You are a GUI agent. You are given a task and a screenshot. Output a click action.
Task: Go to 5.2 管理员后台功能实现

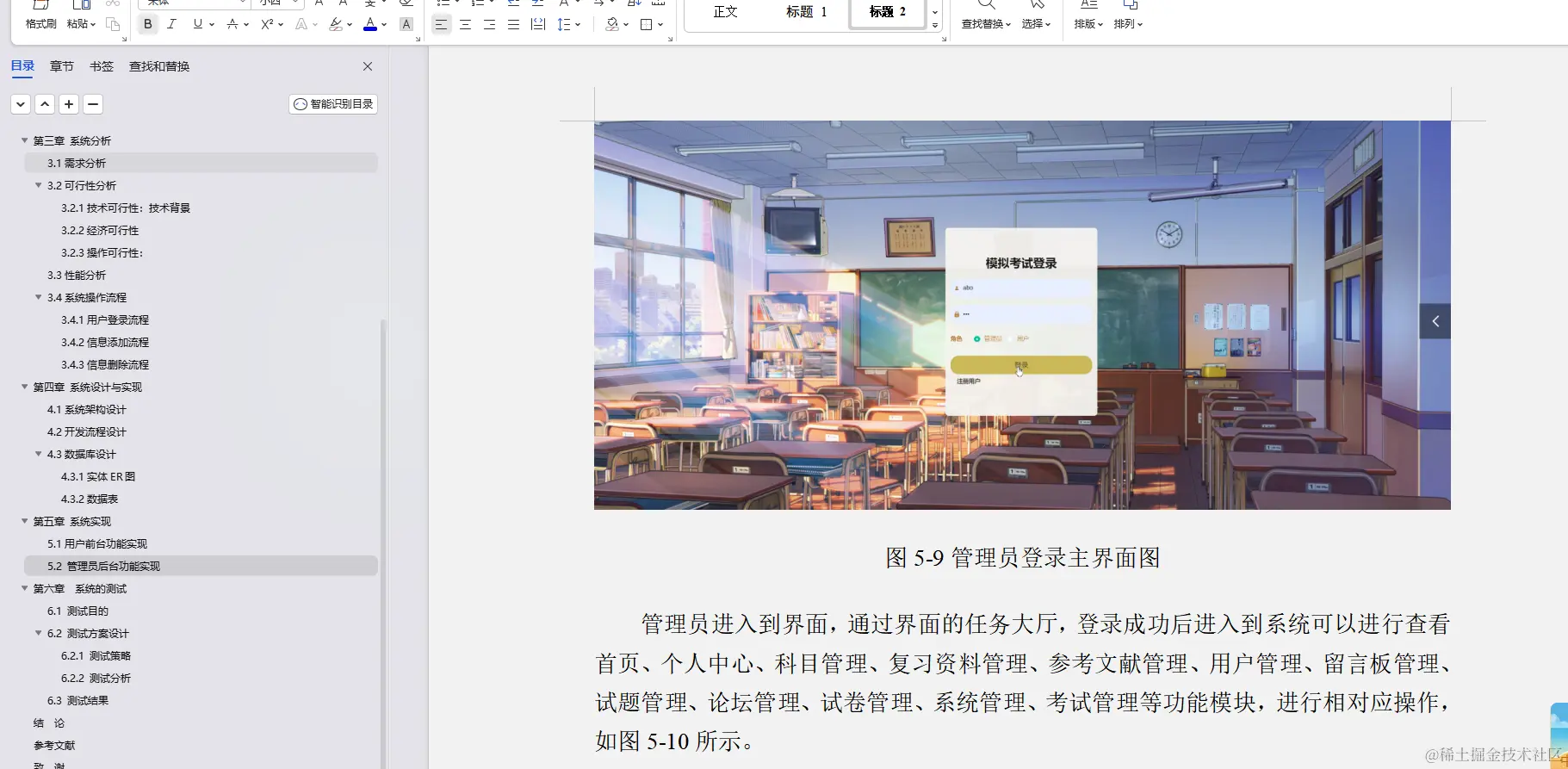click(201, 566)
